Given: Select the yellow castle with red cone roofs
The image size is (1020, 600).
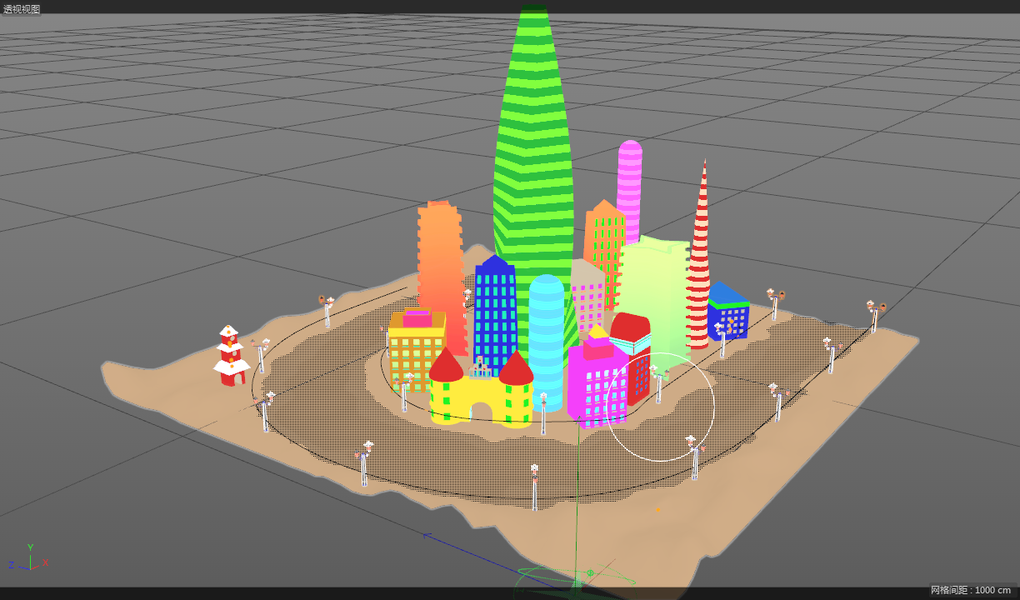Looking at the screenshot, I should pyautogui.click(x=480, y=390).
